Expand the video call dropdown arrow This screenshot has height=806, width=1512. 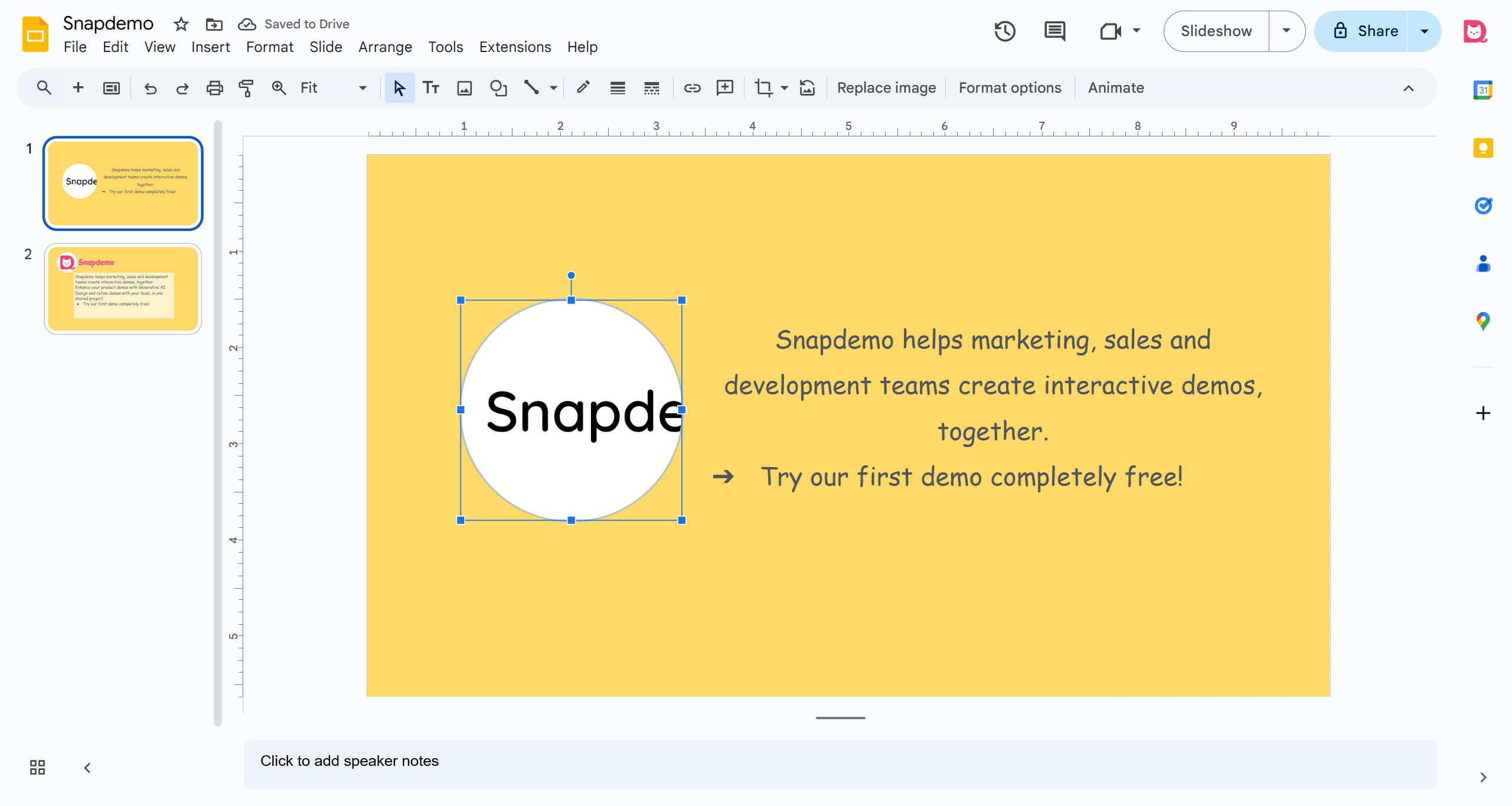point(1136,31)
